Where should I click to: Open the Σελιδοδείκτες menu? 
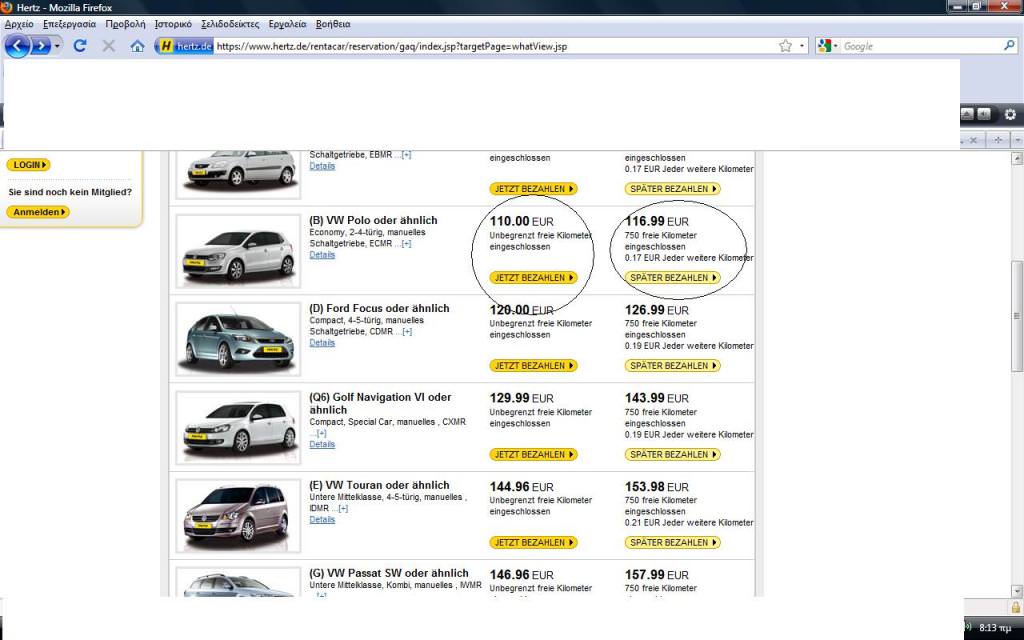point(230,24)
